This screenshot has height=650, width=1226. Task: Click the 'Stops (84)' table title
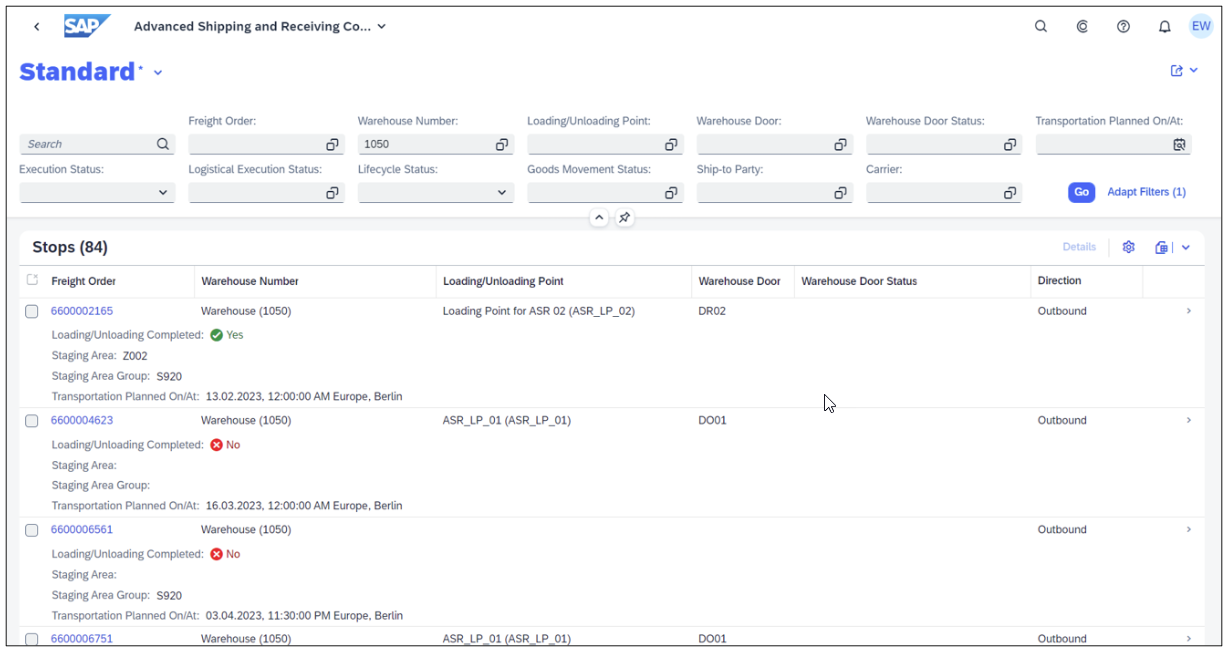[x=70, y=247]
